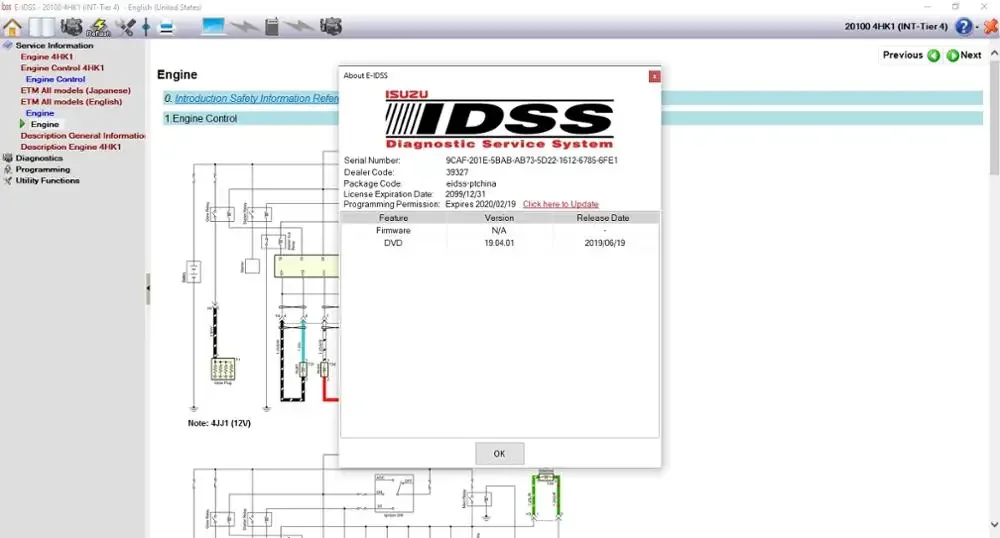Image resolution: width=1000 pixels, height=538 pixels.
Task: Expand the Utility Functions section
Action: (x=47, y=181)
